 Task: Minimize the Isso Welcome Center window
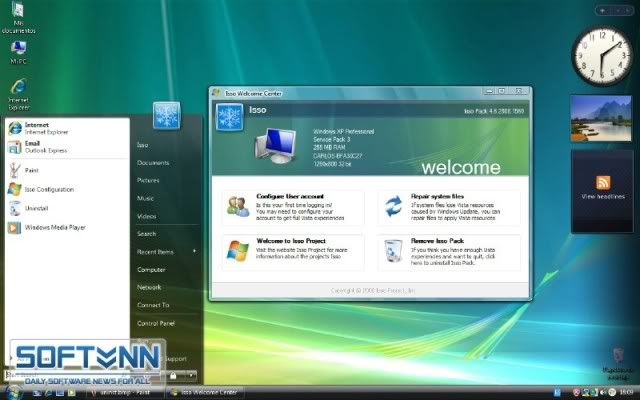[490, 91]
